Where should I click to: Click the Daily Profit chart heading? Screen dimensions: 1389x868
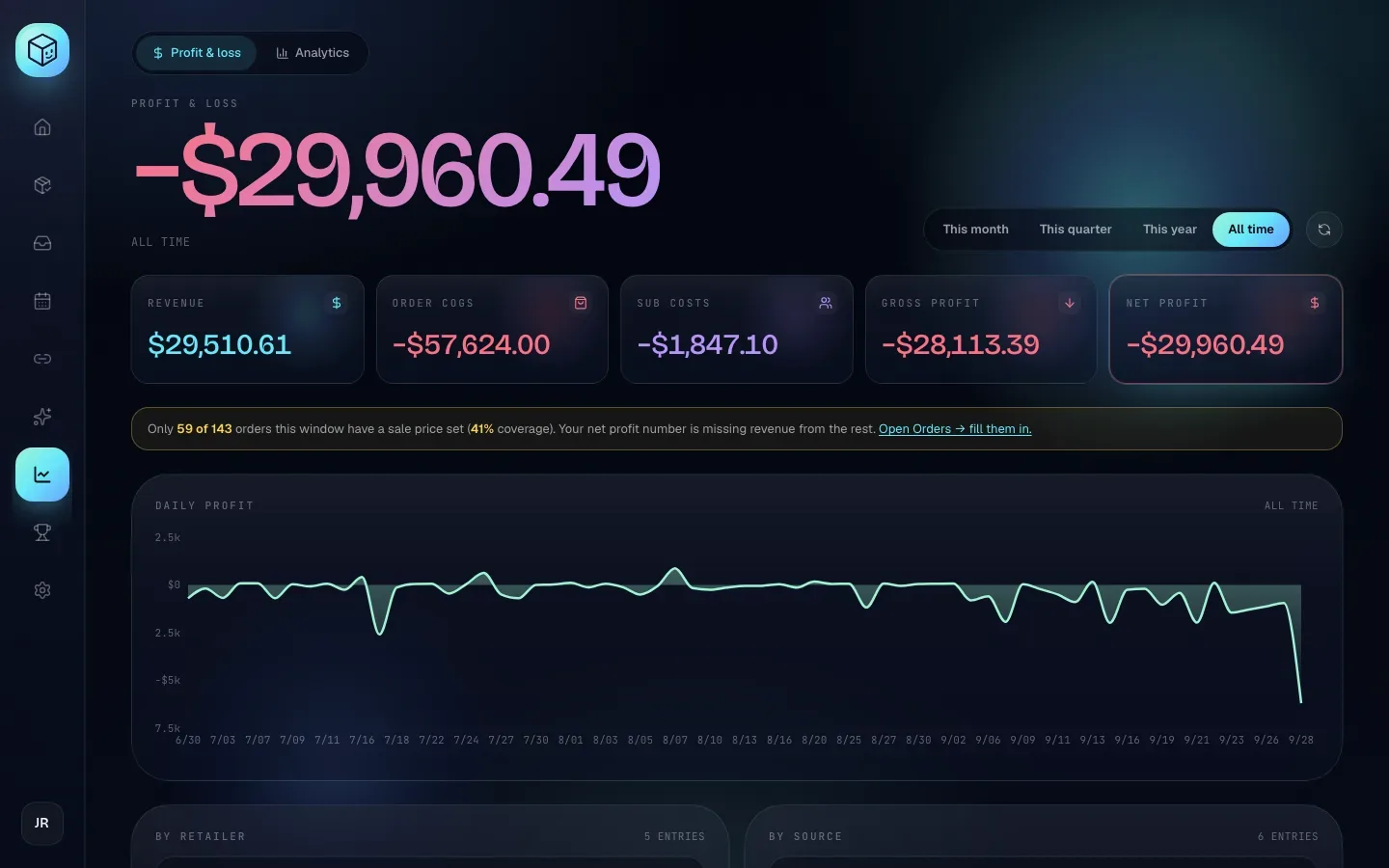pyautogui.click(x=204, y=505)
